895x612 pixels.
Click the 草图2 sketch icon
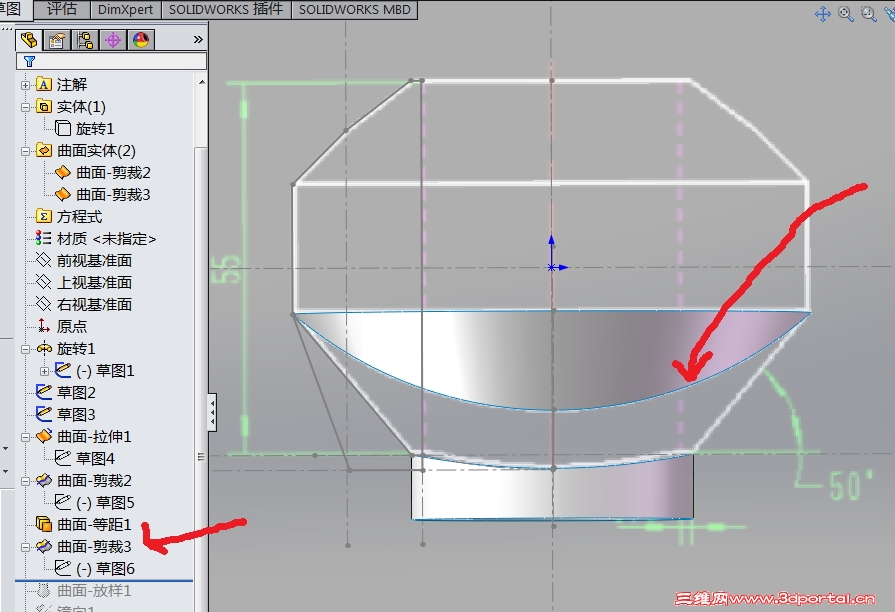click(44, 392)
